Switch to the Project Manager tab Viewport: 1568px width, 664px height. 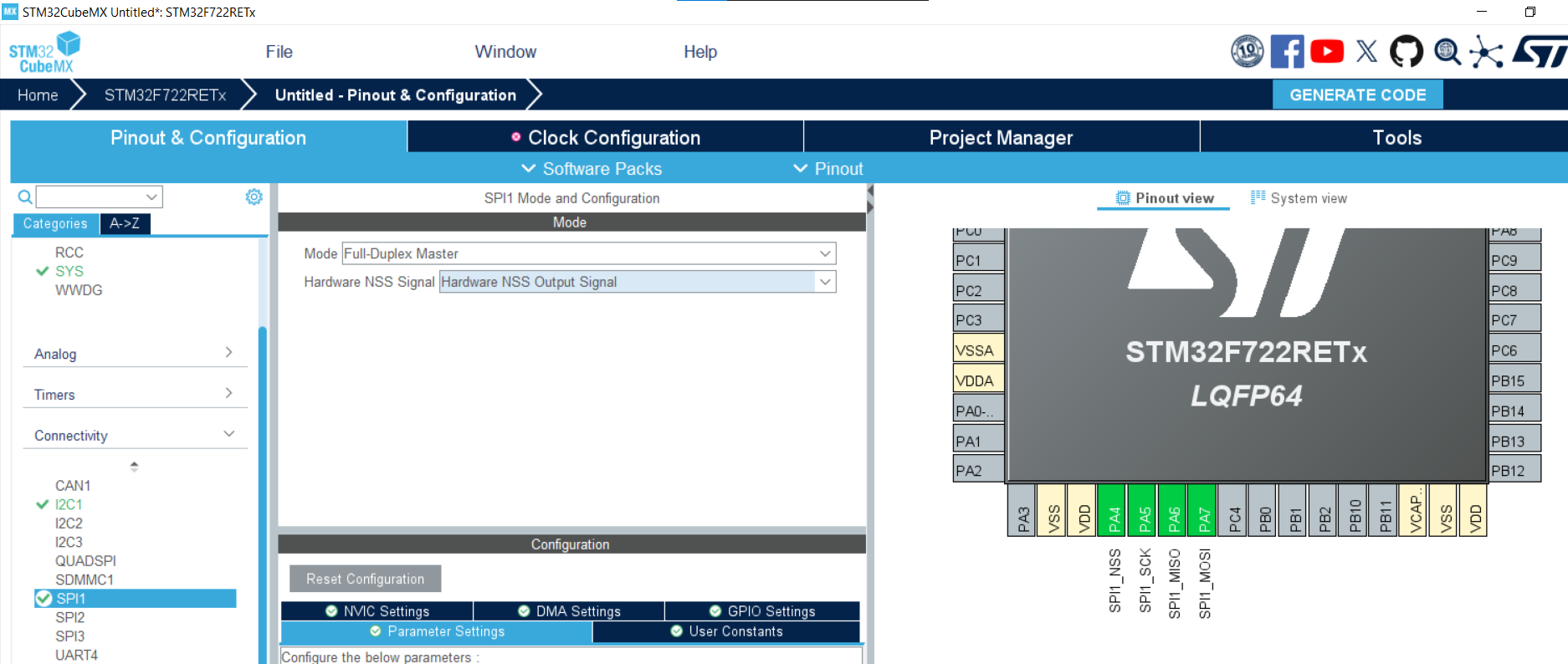[x=1002, y=137]
